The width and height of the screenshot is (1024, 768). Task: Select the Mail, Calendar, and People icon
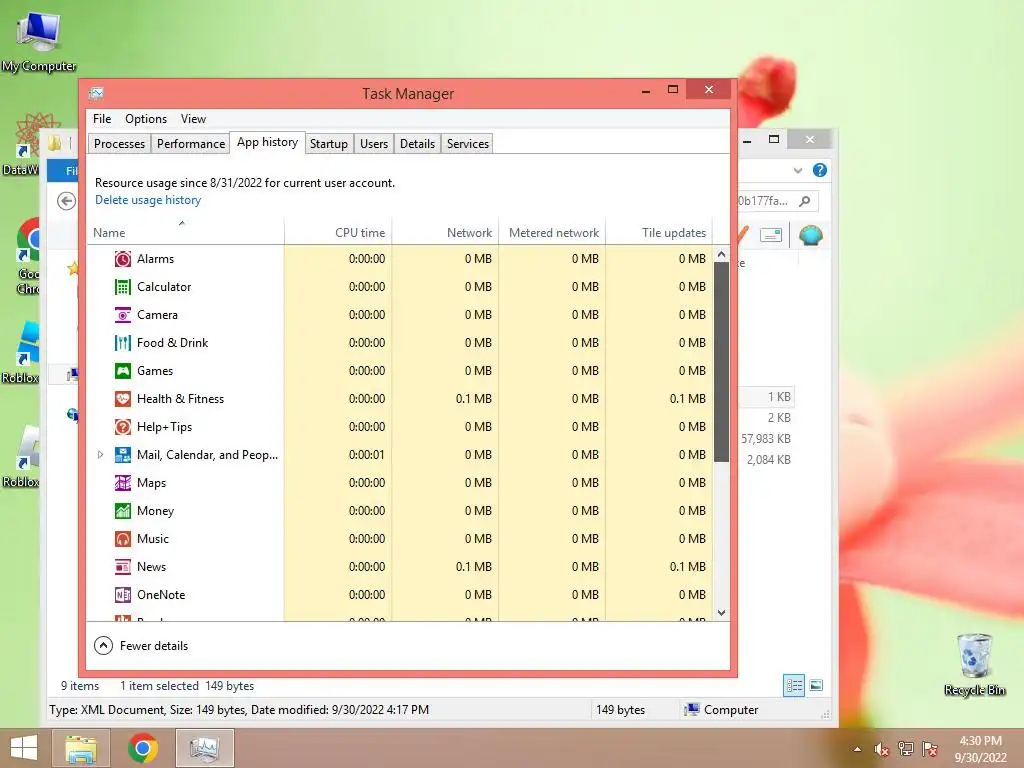pos(123,455)
